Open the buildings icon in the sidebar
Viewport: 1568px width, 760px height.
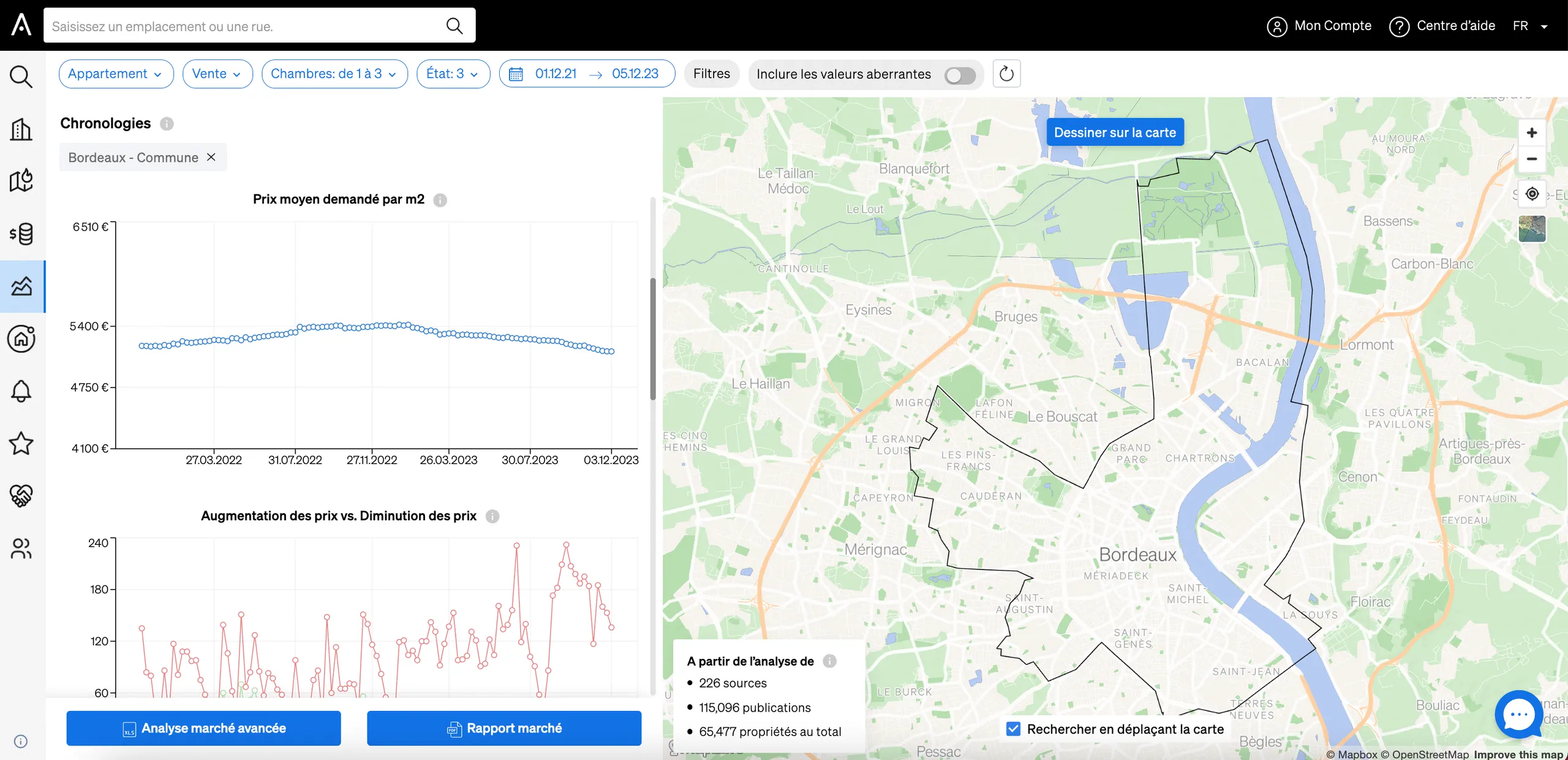[21, 129]
